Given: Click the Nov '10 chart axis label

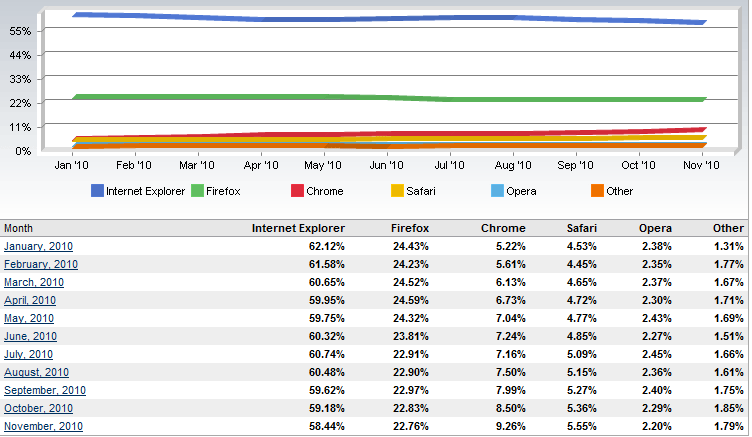Looking at the screenshot, I should pyautogui.click(x=700, y=166).
